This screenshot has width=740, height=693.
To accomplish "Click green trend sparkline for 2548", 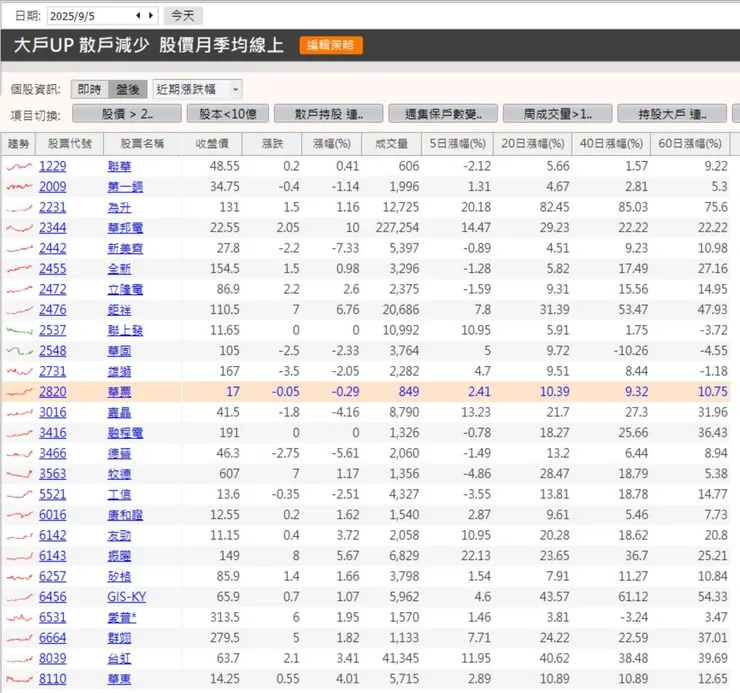I will pyautogui.click(x=19, y=351).
